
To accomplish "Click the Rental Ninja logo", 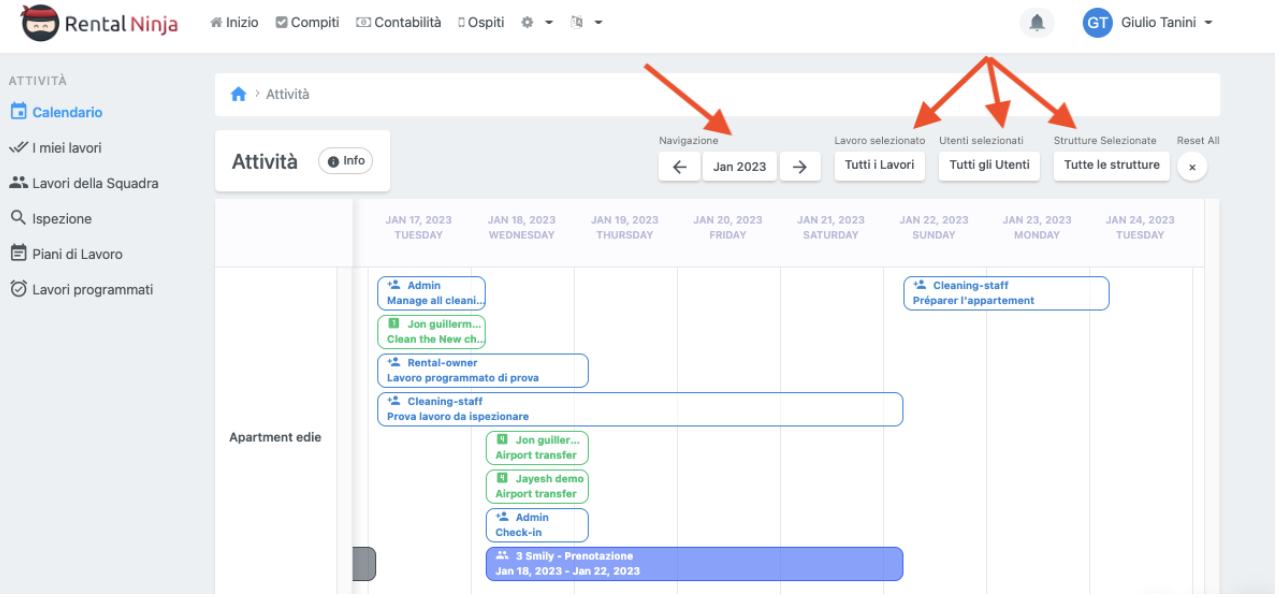I will tap(100, 23).
